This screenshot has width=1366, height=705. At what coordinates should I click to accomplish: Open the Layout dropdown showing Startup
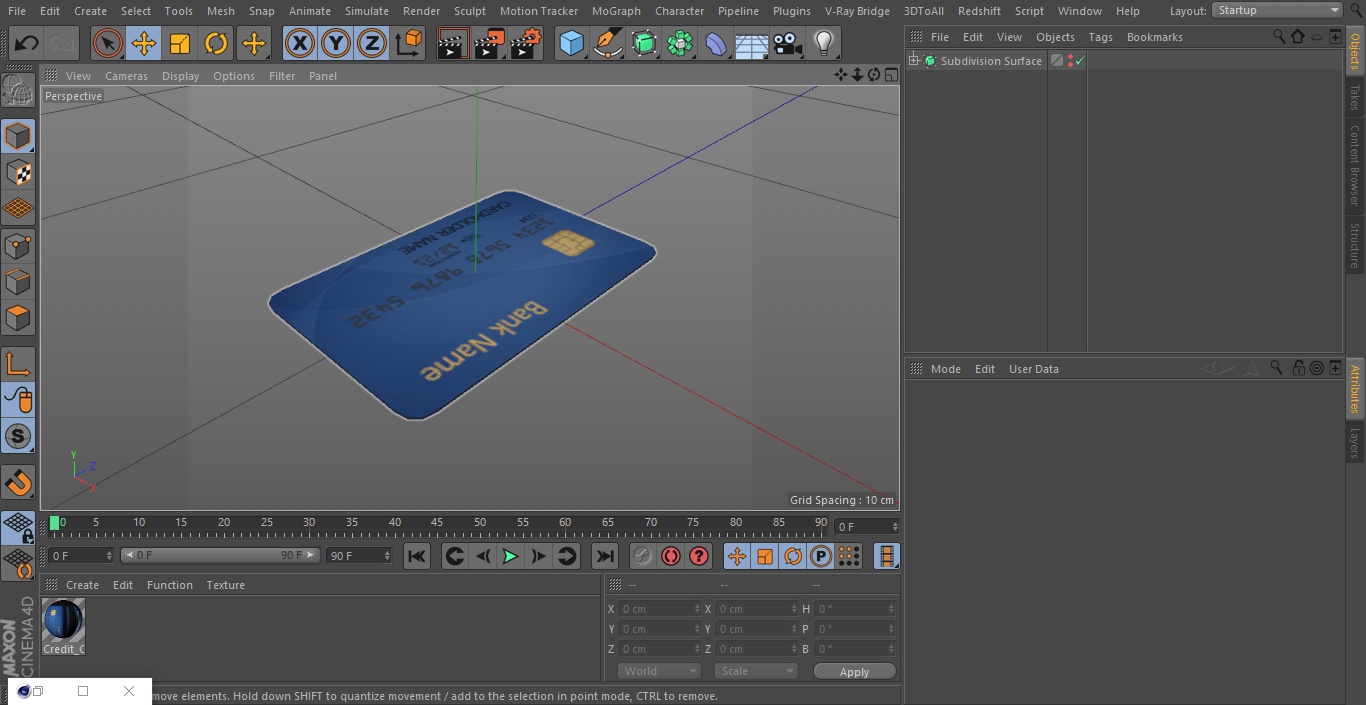(x=1278, y=10)
